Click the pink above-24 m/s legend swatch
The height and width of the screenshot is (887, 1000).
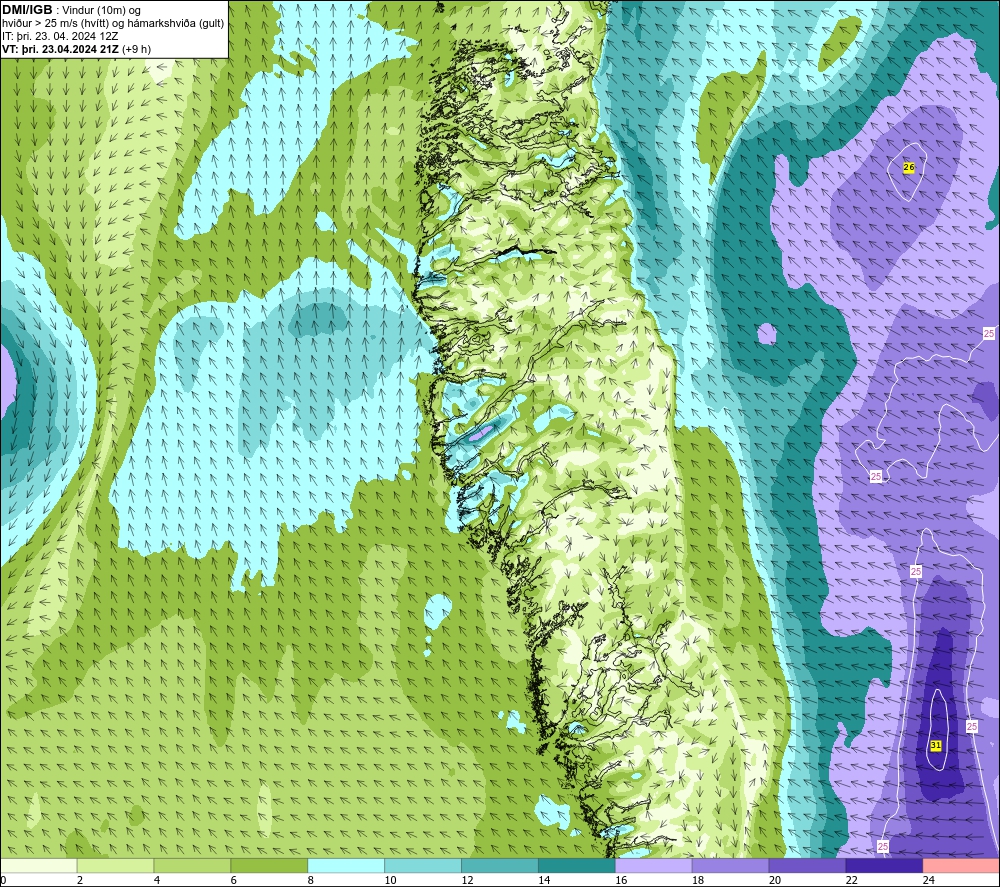961,865
